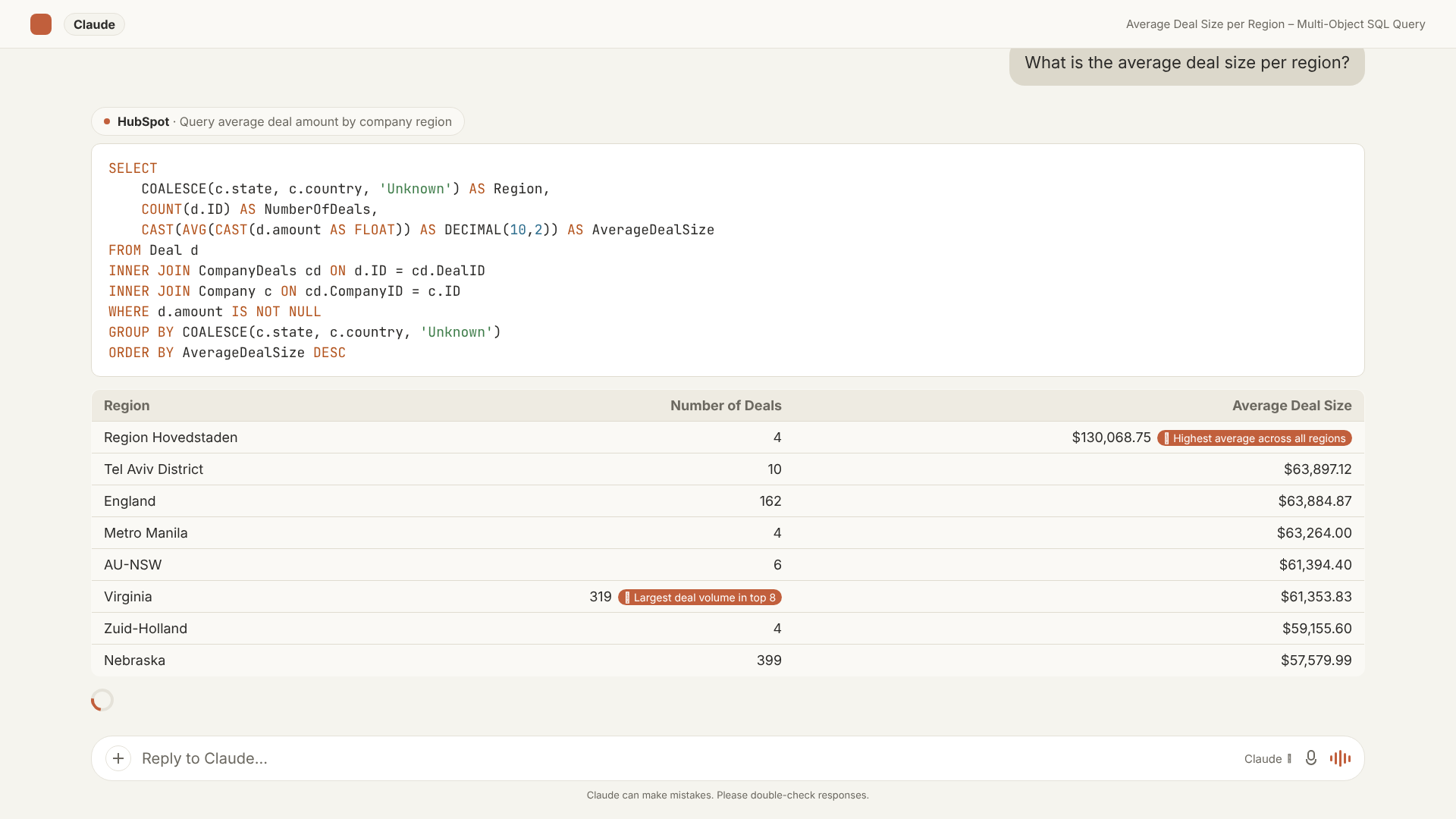
Task: Click the plus attachment icon in reply box
Action: click(118, 758)
